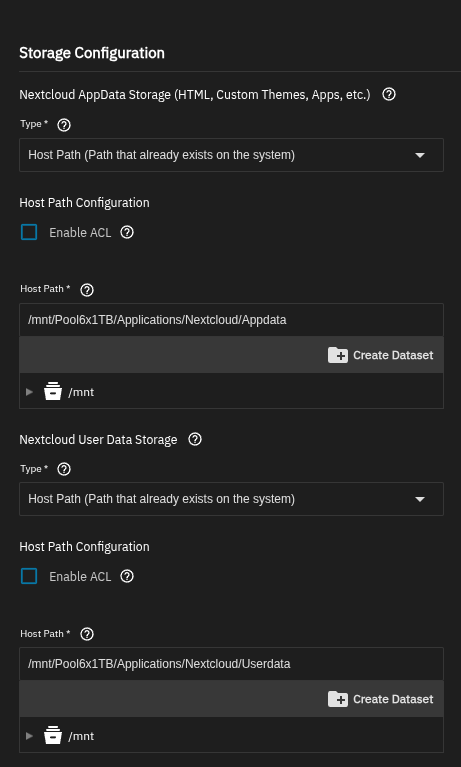461x767 pixels.
Task: Show help for User Data Enable ACL option
Action: tap(127, 576)
